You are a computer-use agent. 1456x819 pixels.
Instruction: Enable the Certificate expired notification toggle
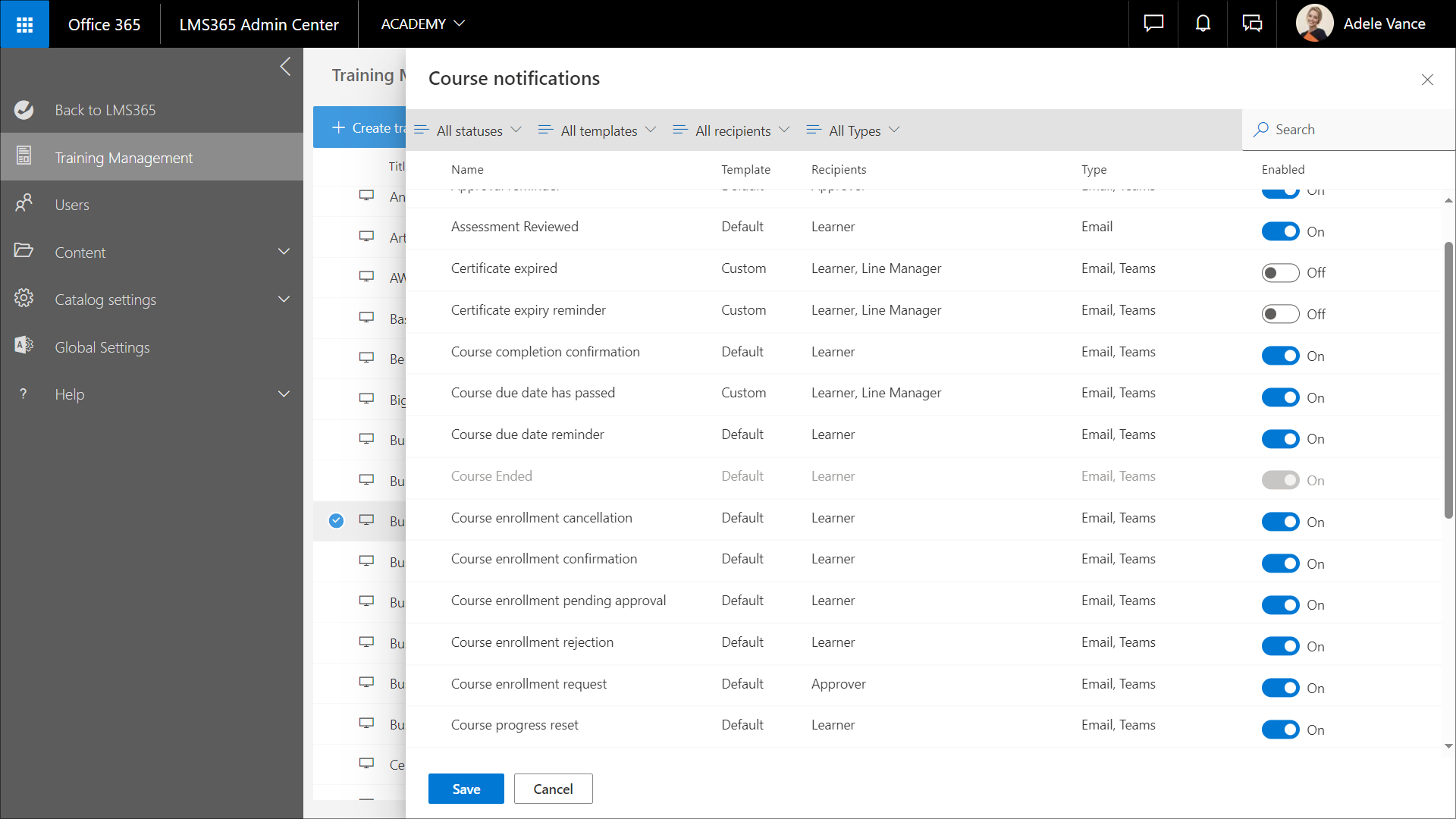click(x=1280, y=273)
